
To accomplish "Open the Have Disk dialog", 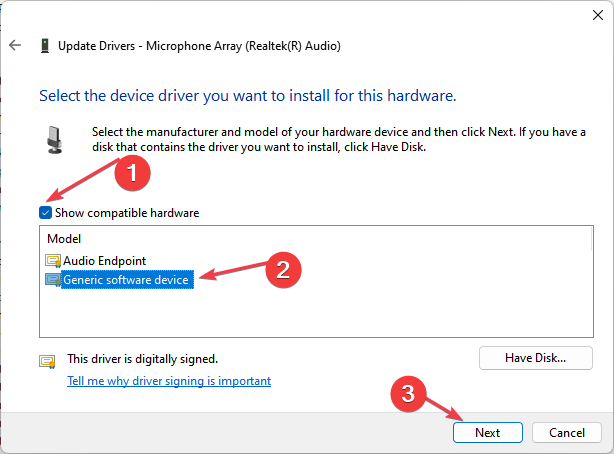I will click(535, 358).
